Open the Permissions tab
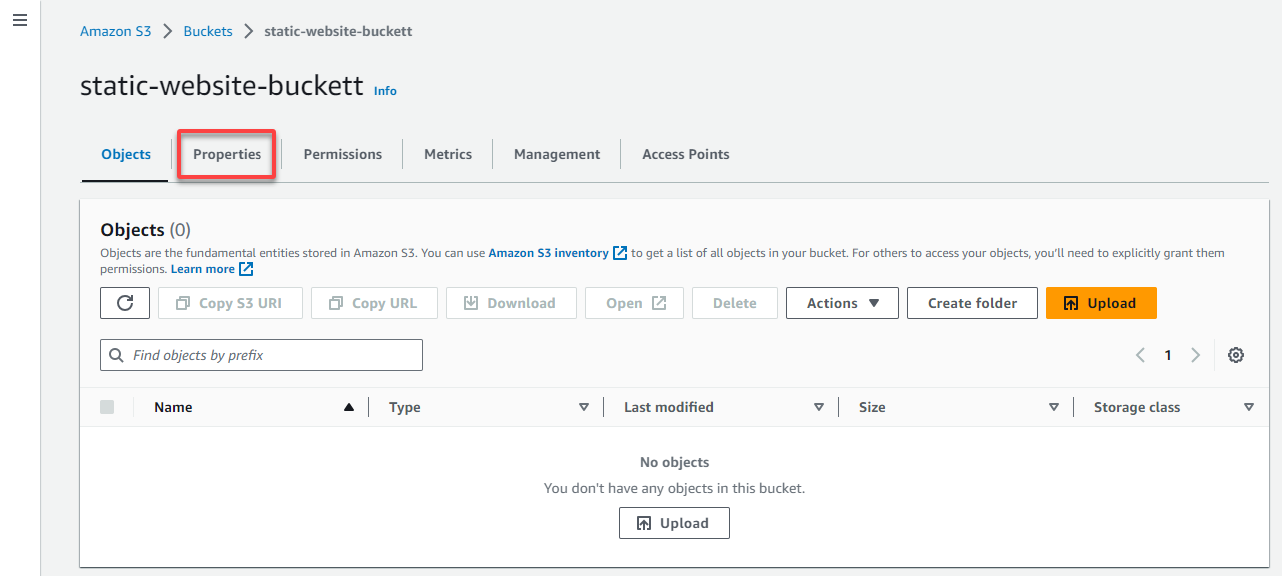The height and width of the screenshot is (576, 1282). tap(343, 154)
